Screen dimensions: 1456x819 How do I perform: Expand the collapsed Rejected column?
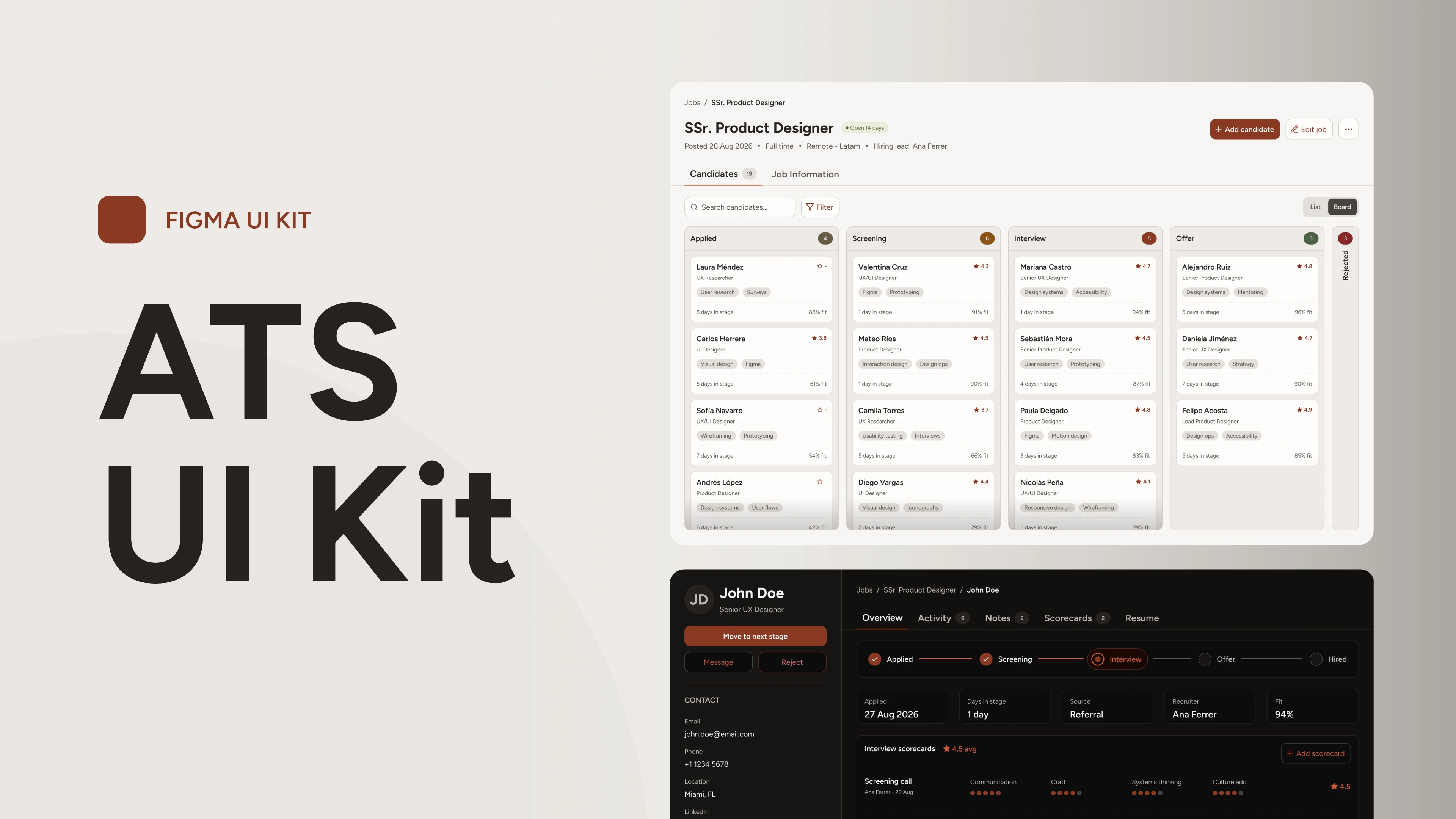pyautogui.click(x=1345, y=378)
